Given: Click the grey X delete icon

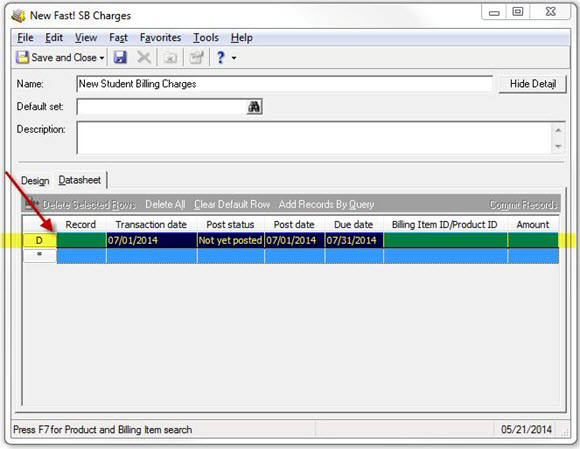Looking at the screenshot, I should 144,57.
